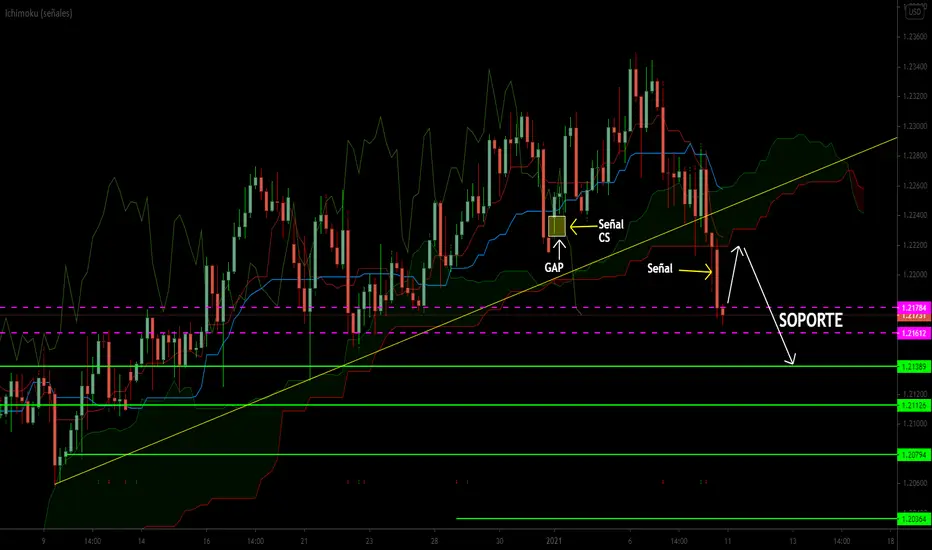This screenshot has width=932, height=550.
Task: Click the magenta 1.21784 price label
Action: 914,308
